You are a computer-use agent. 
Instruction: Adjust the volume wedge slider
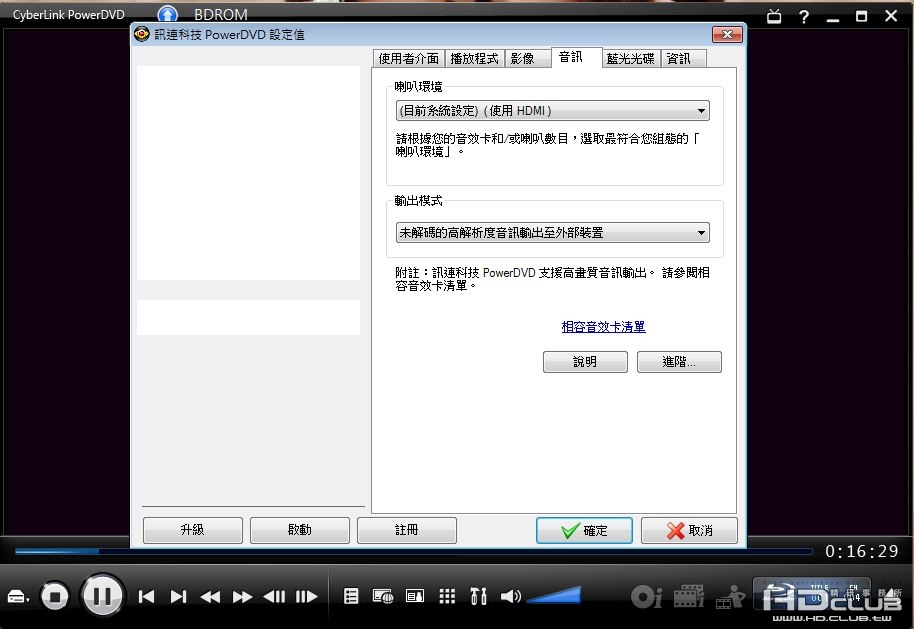(x=554, y=595)
